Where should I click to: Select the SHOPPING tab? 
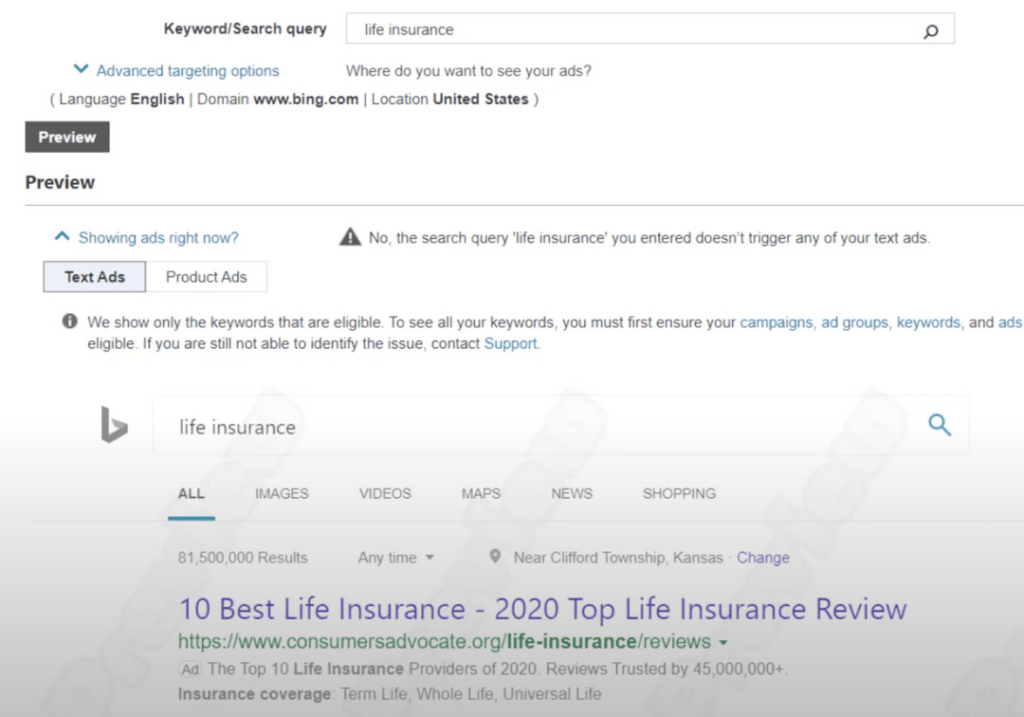(679, 493)
